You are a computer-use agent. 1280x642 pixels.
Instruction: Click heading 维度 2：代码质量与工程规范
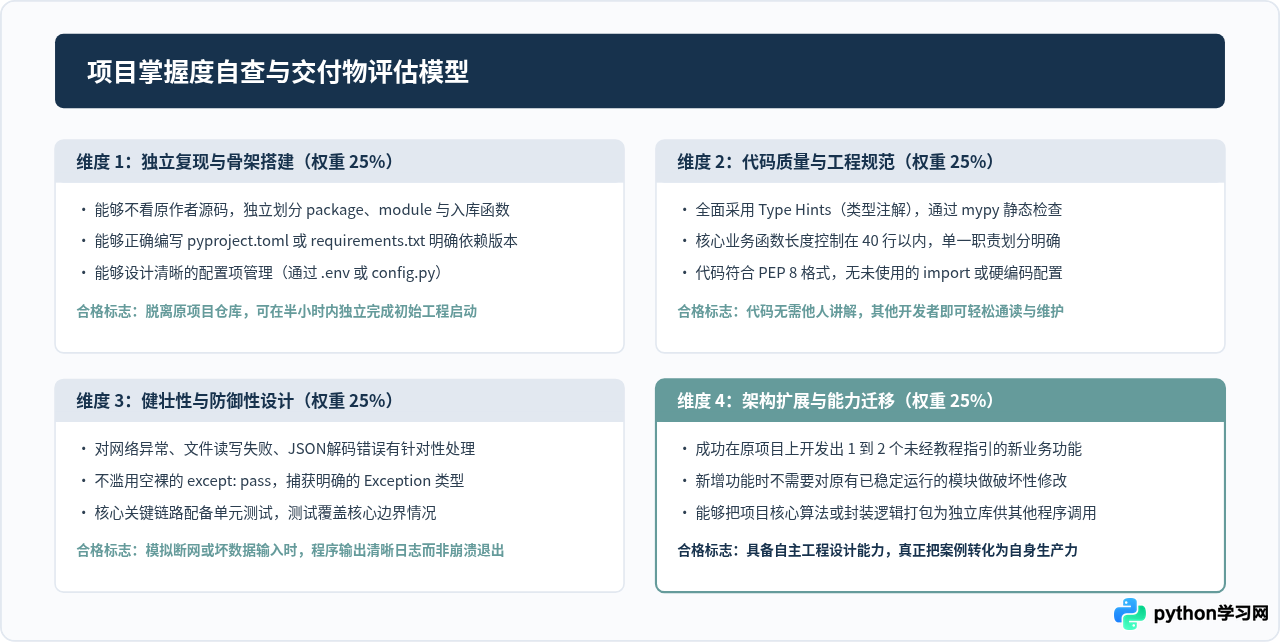pyautogui.click(x=835, y=162)
